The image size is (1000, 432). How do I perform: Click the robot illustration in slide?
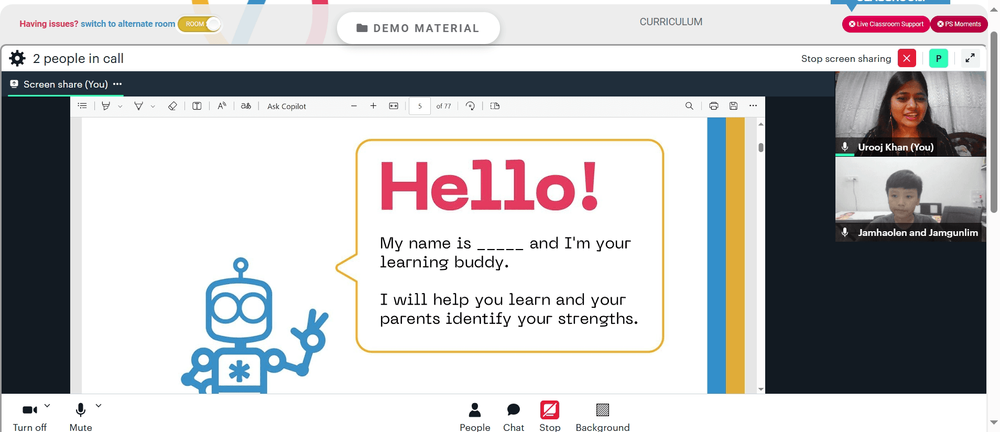click(254, 326)
